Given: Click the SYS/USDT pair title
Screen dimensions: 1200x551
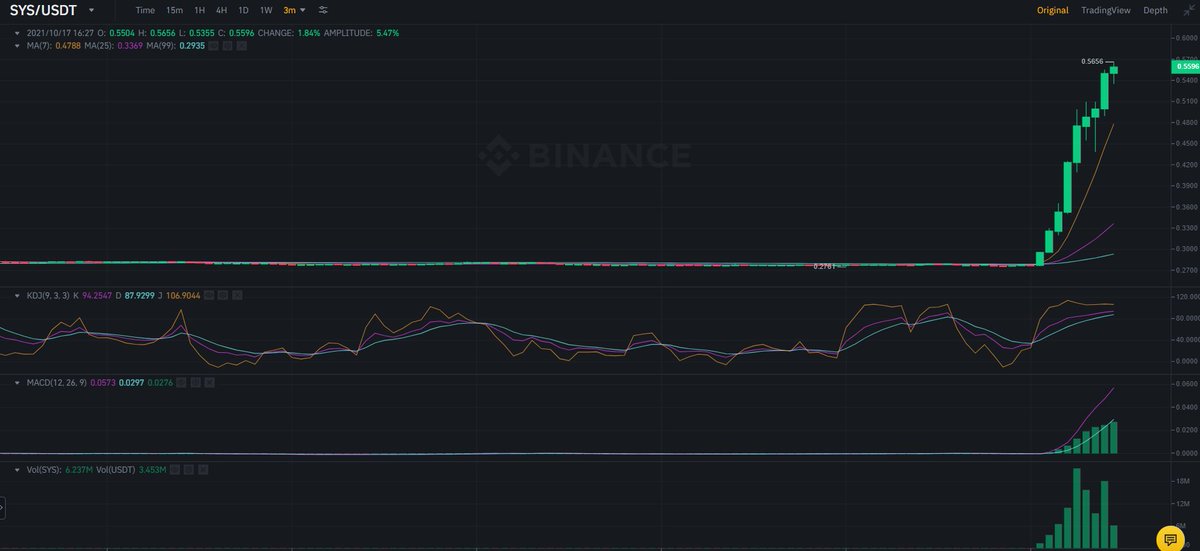Looking at the screenshot, I should [41, 10].
